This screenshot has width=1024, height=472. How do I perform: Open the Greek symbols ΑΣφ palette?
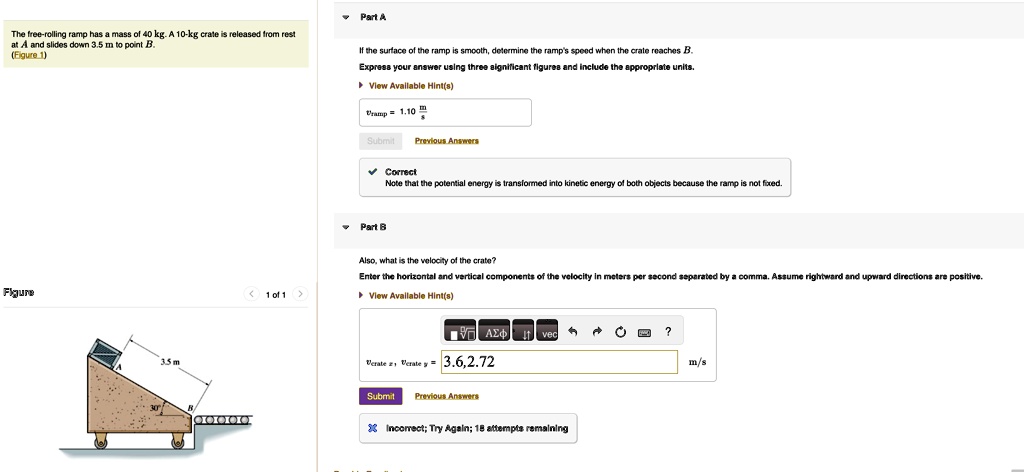coord(495,333)
